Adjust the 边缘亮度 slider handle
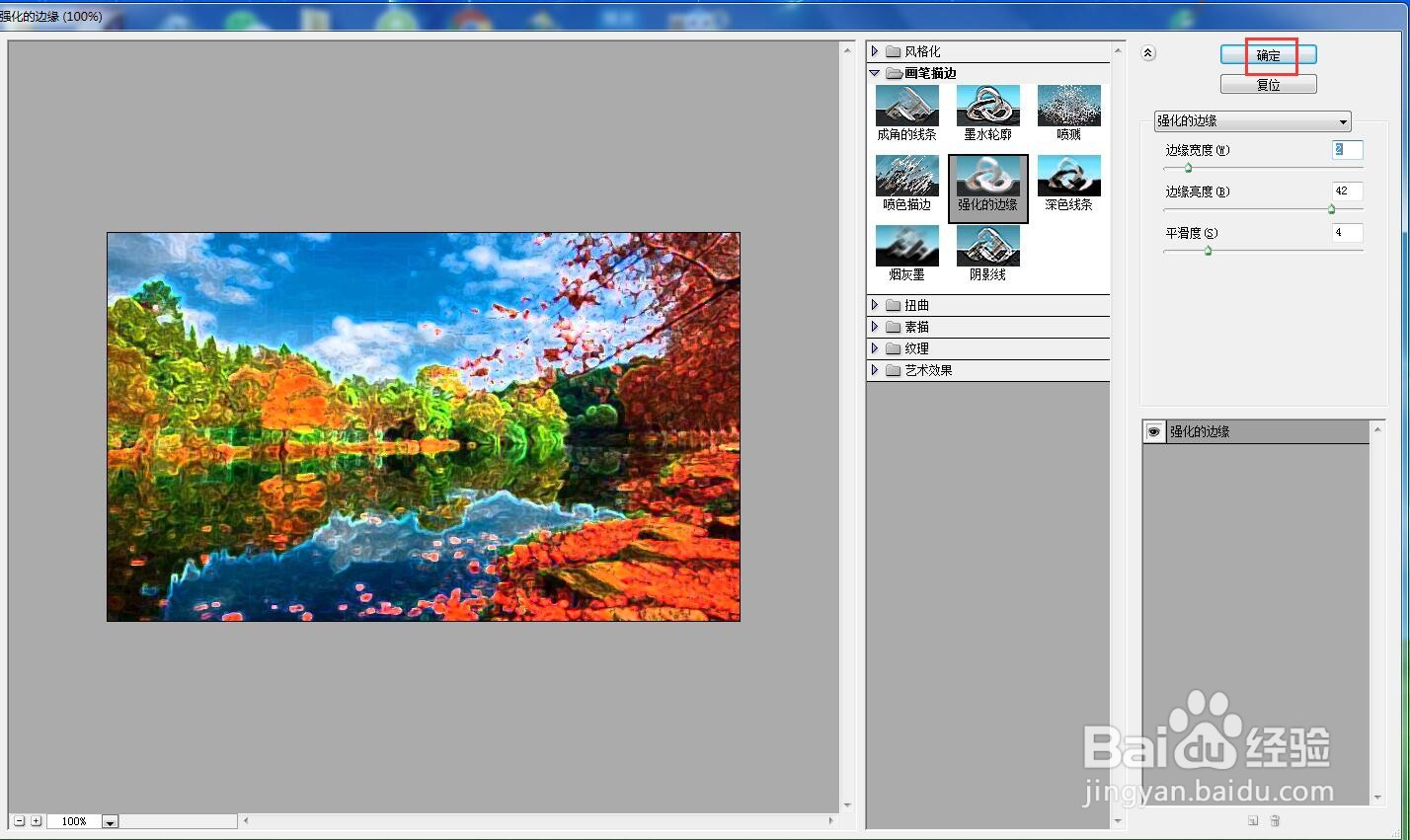Screen dimensions: 1410x840 coord(1331,209)
